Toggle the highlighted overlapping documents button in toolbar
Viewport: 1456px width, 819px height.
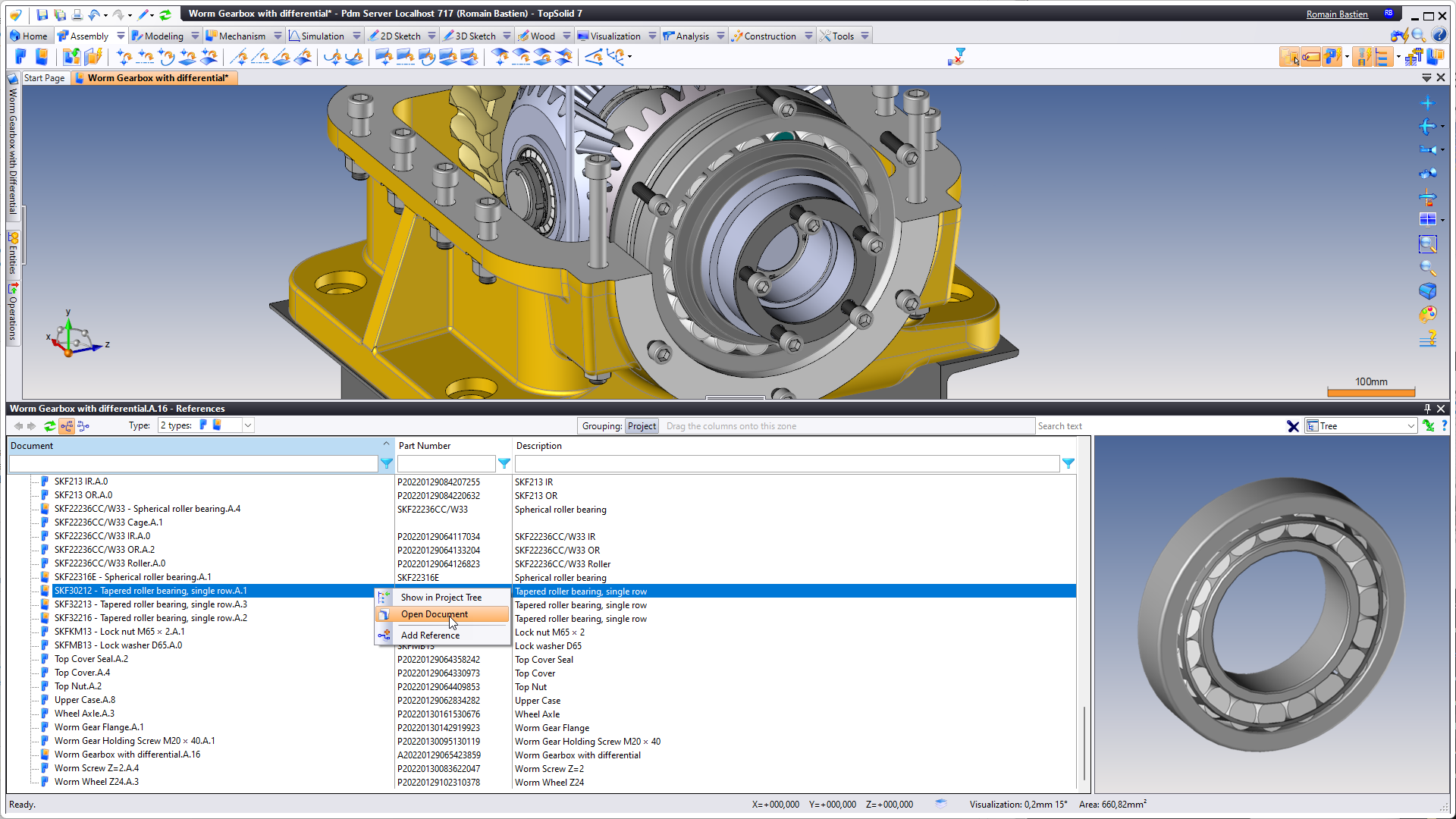pos(1290,57)
